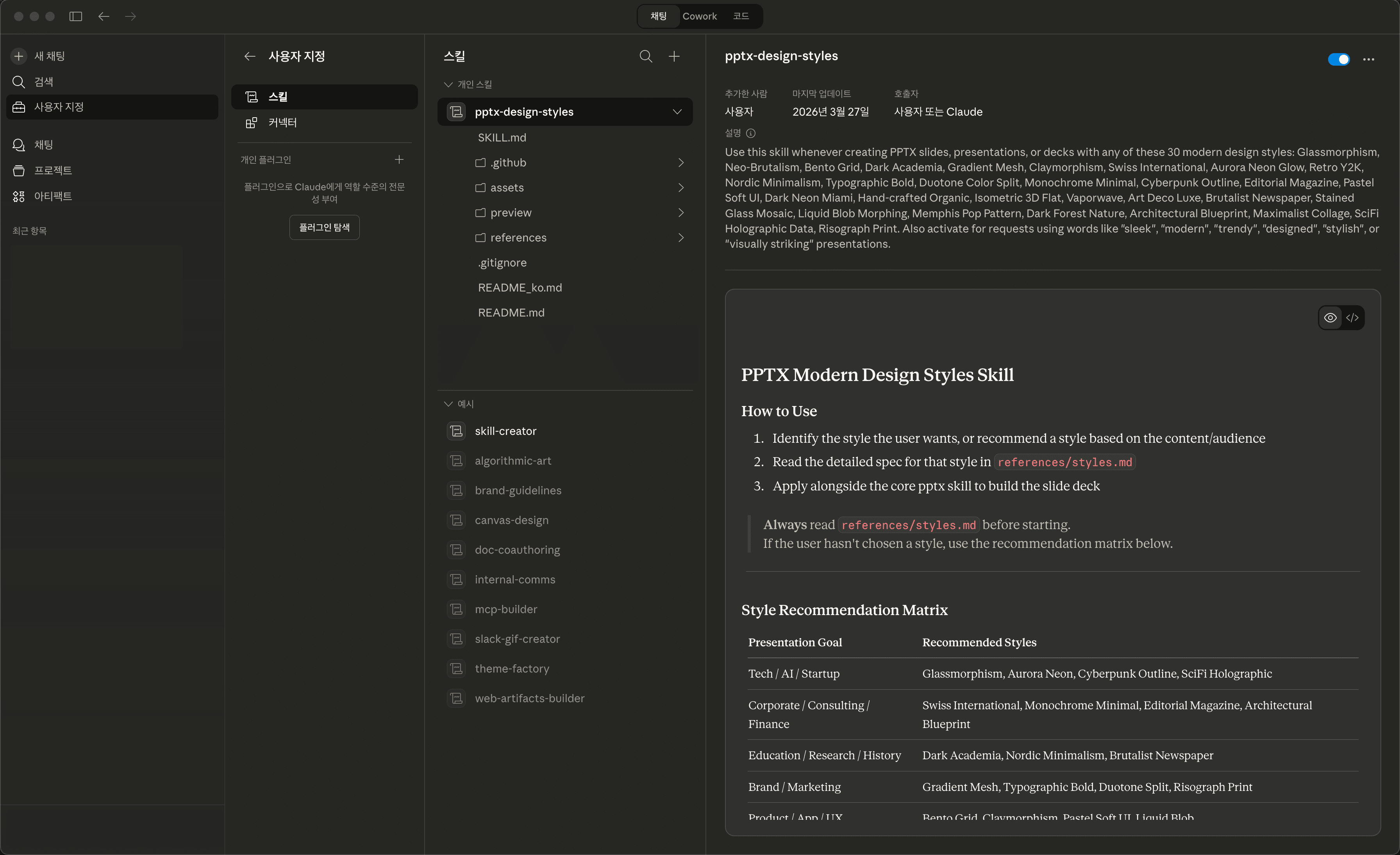This screenshot has width=1400, height=855.
Task: Click the new chat plus icon
Action: point(19,56)
